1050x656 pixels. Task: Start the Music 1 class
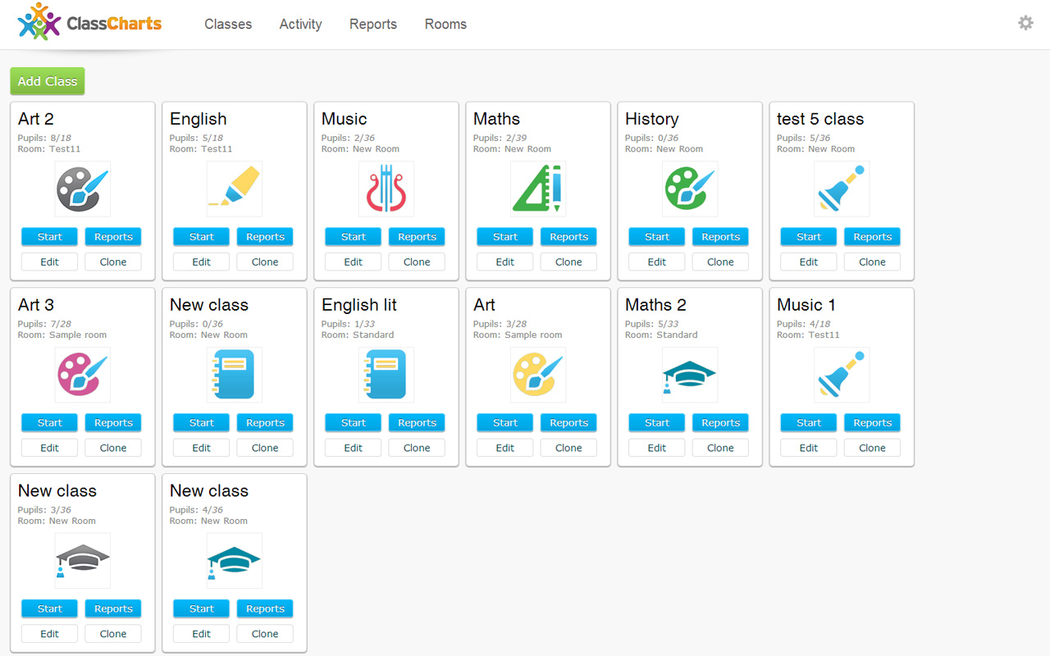(x=808, y=423)
